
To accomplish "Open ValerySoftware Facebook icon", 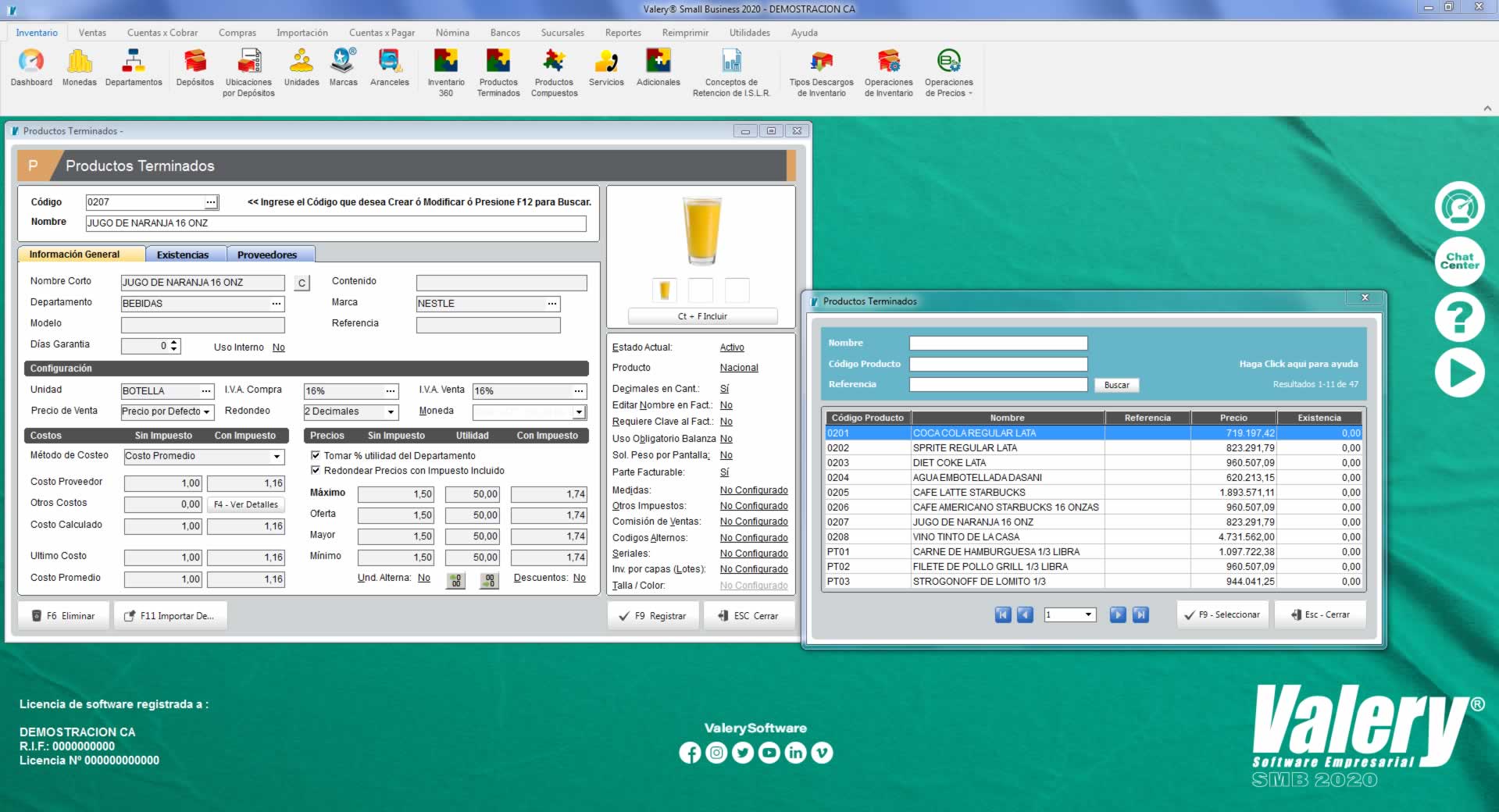I will pyautogui.click(x=690, y=753).
